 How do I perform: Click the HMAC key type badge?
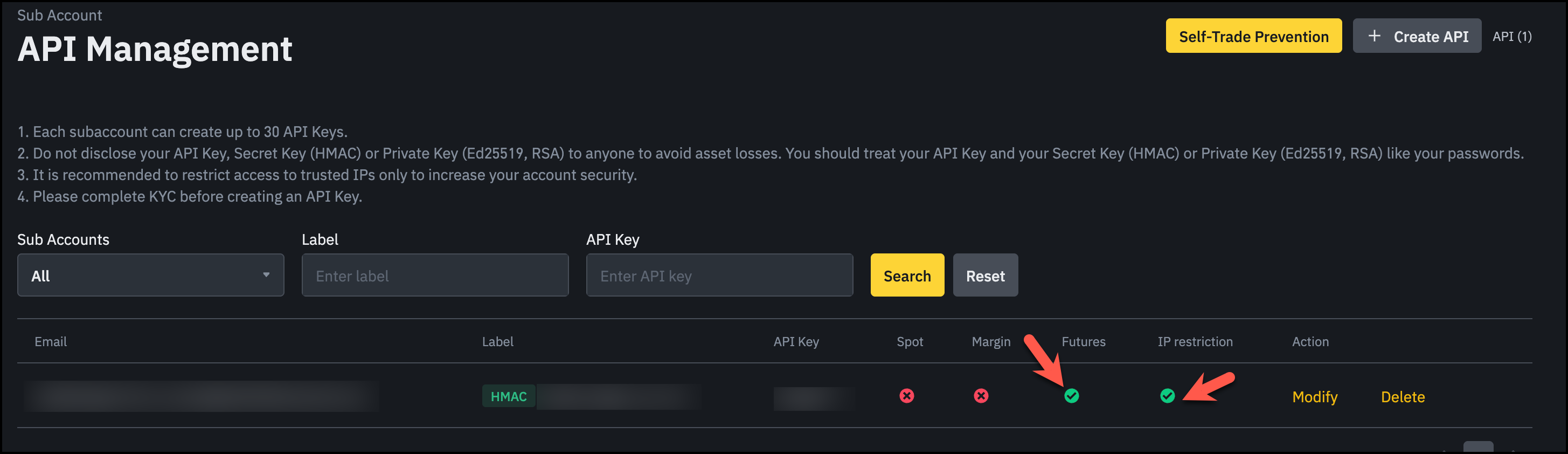(508, 397)
